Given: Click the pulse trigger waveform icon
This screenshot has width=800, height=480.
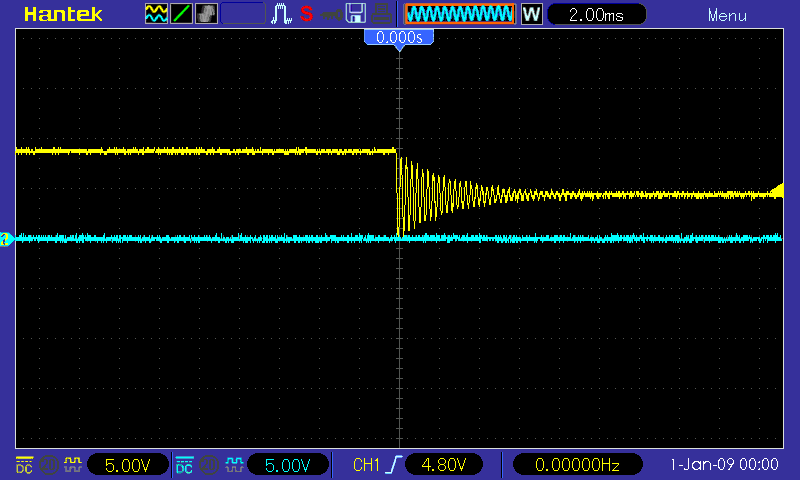Looking at the screenshot, I should [281, 14].
